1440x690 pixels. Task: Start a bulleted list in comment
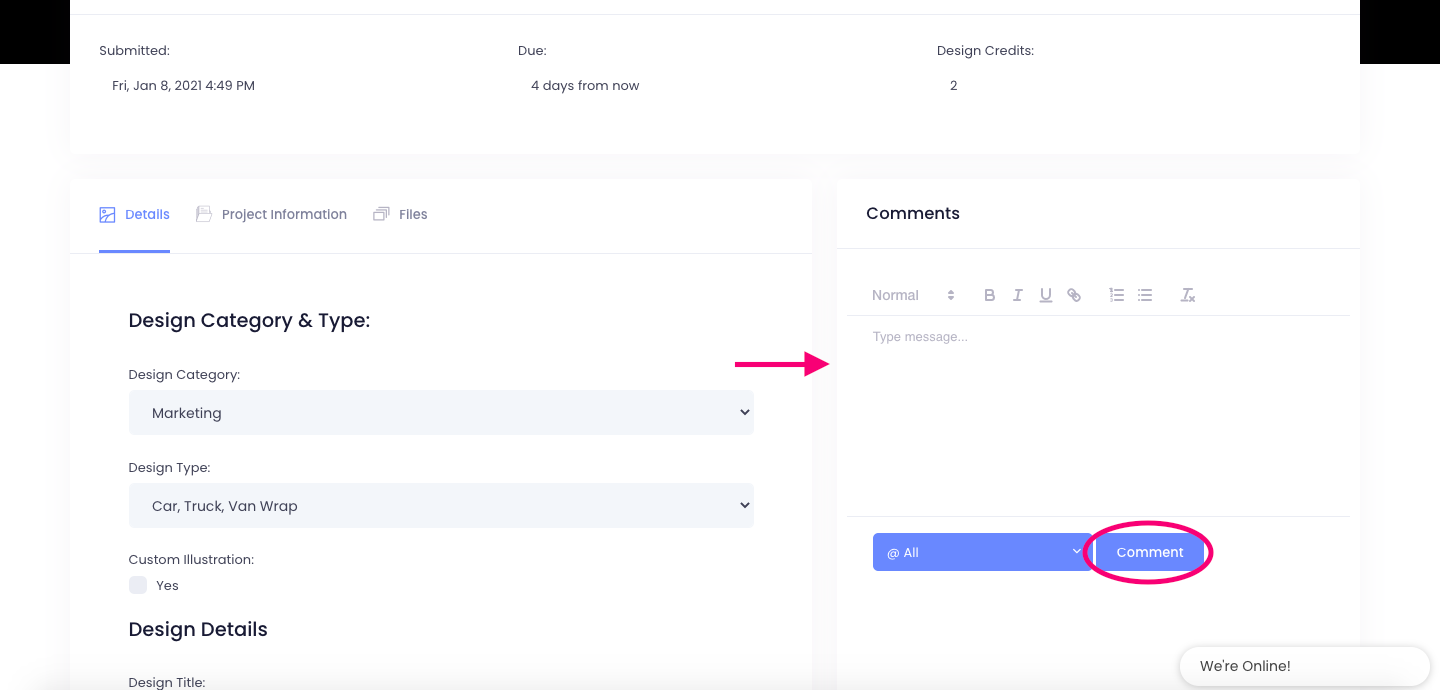(x=1145, y=295)
